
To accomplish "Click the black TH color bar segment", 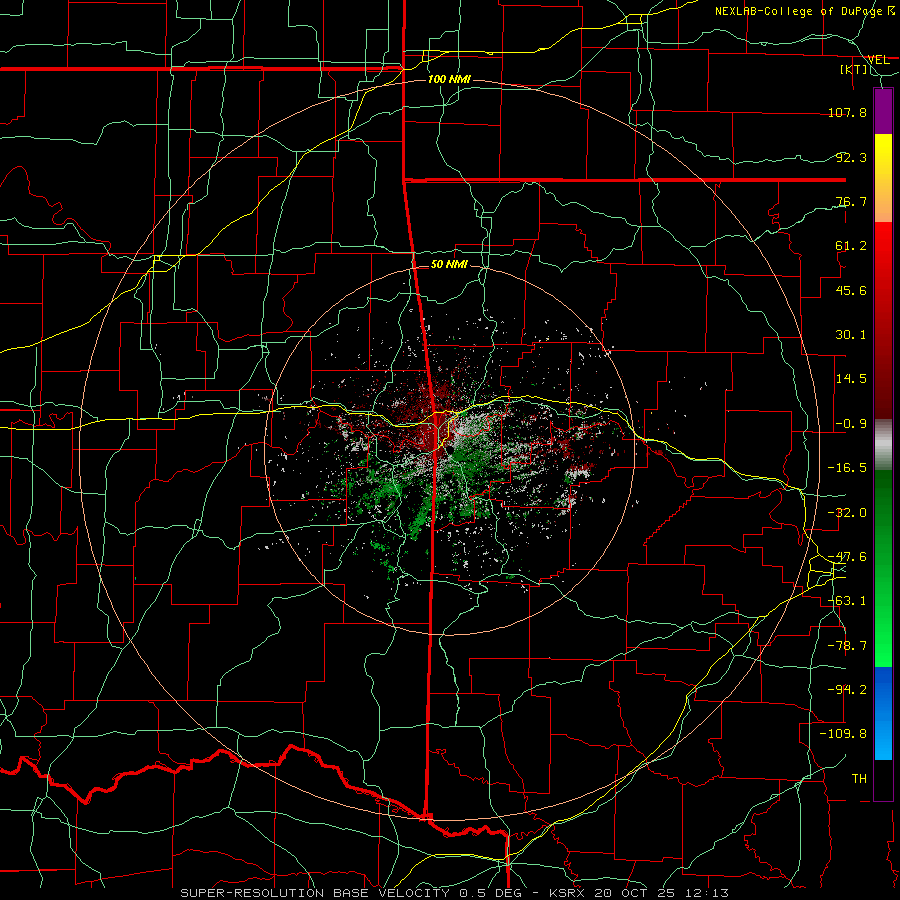I will click(883, 779).
